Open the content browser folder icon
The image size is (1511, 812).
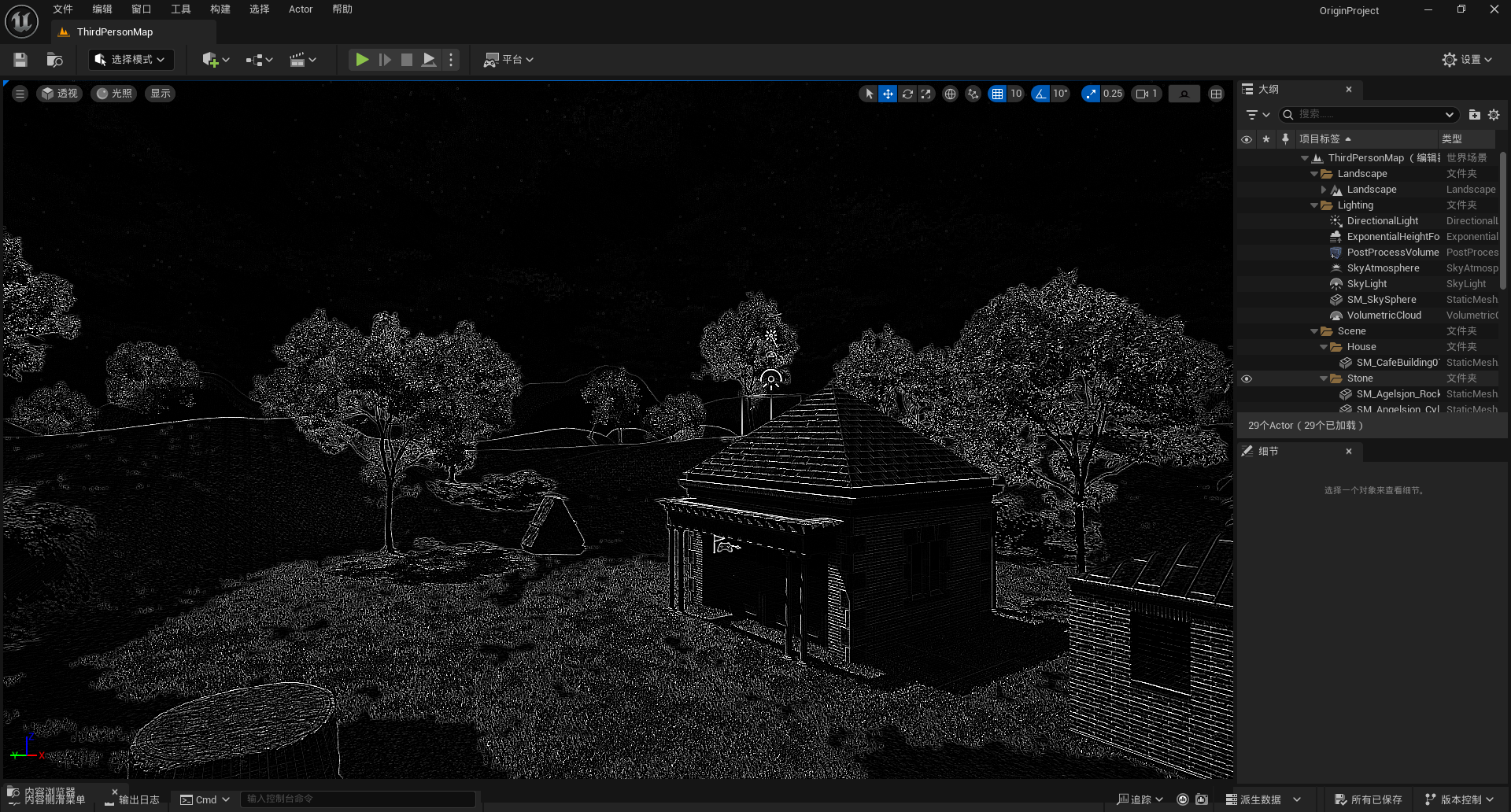point(54,60)
